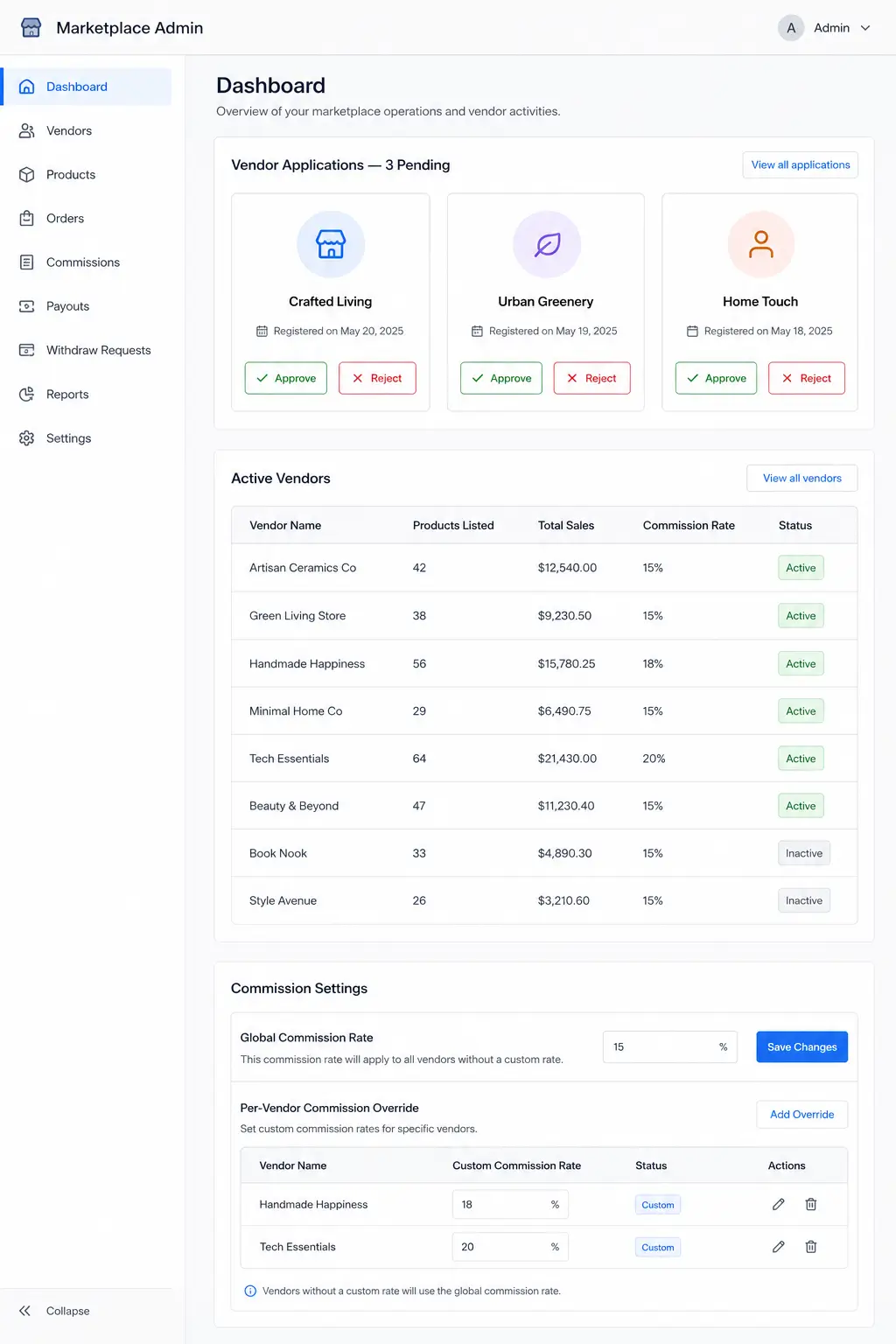Delete the Tech Essentials override with trash icon
The height and width of the screenshot is (1344, 896).
[811, 1247]
